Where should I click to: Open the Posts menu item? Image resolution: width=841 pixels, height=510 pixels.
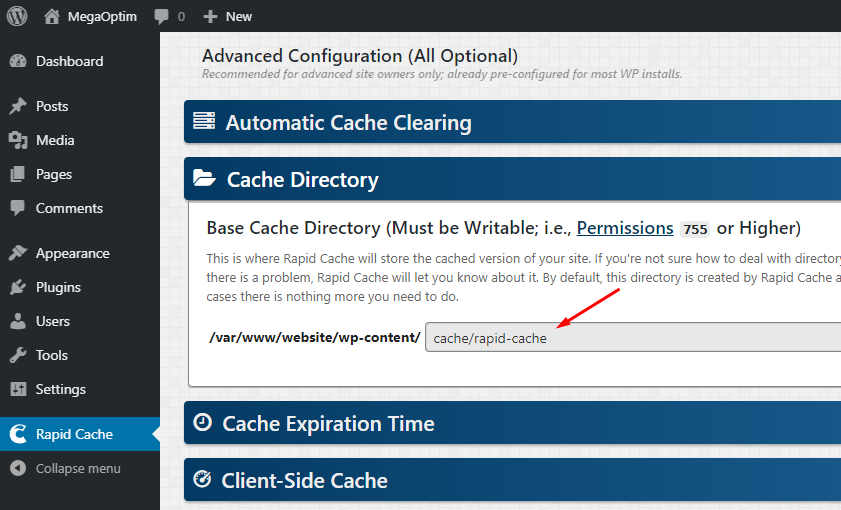point(80,106)
